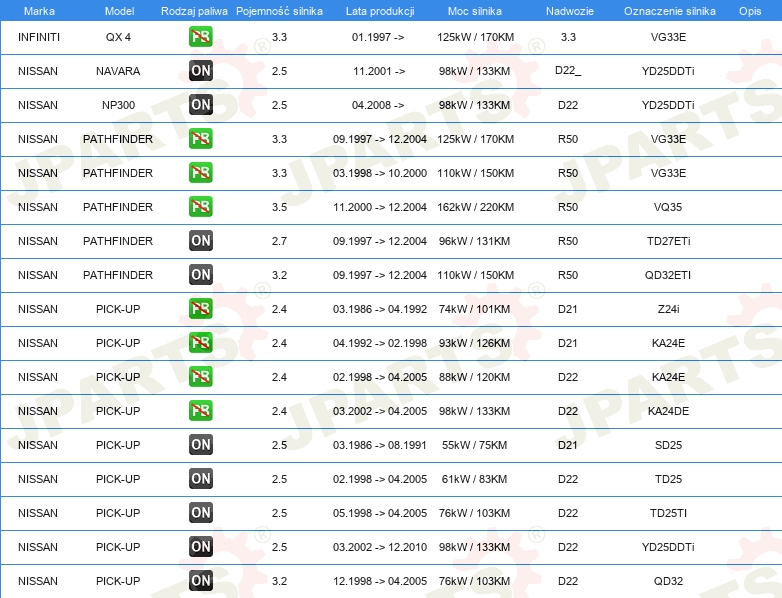
Task: Click the ON diesel icon for the PATHFINDER TD27ETi row
Action: (200, 241)
